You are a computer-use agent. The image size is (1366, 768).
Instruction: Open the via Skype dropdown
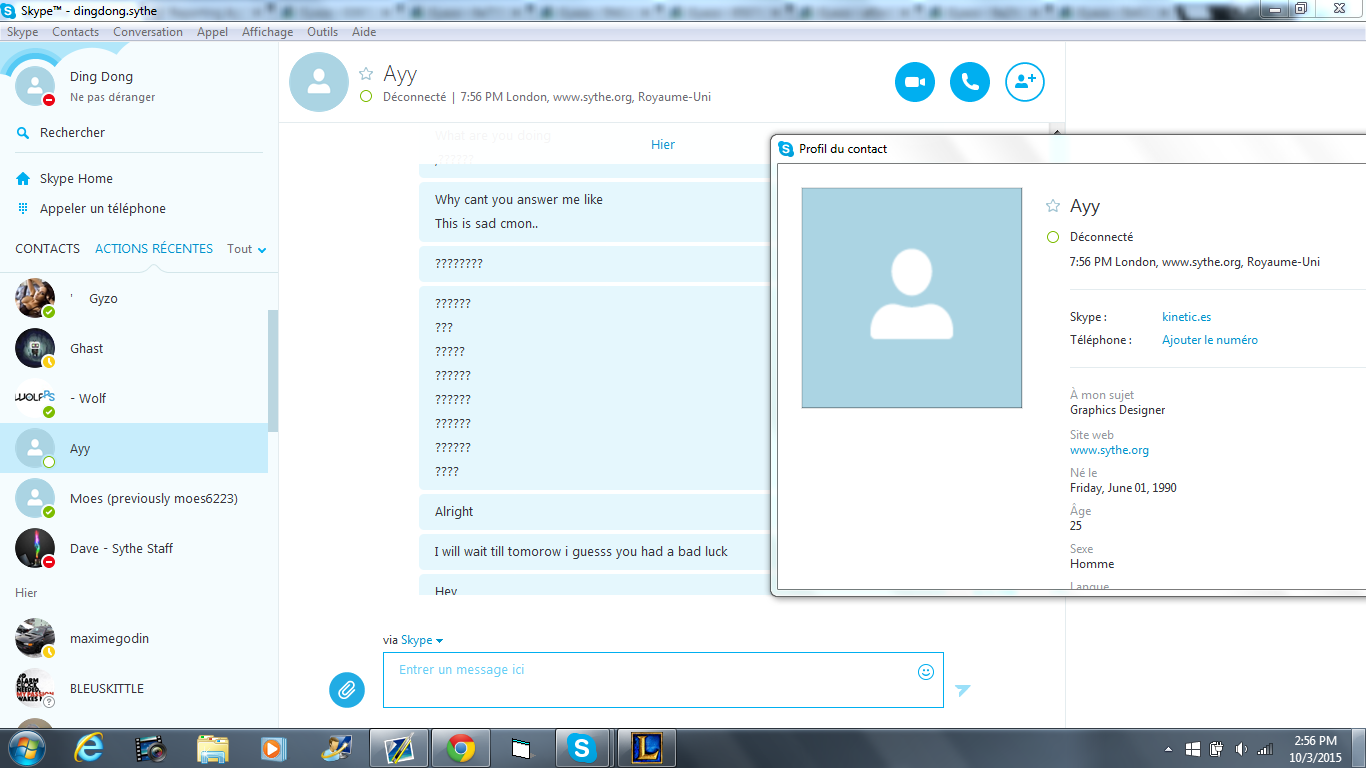[x=421, y=640]
